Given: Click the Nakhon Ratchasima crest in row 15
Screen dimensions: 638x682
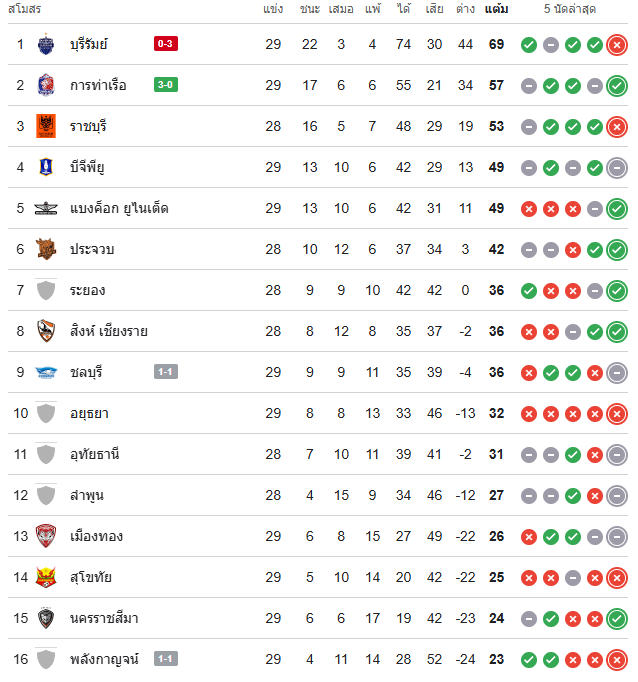Looking at the screenshot, I should click(x=46, y=618).
